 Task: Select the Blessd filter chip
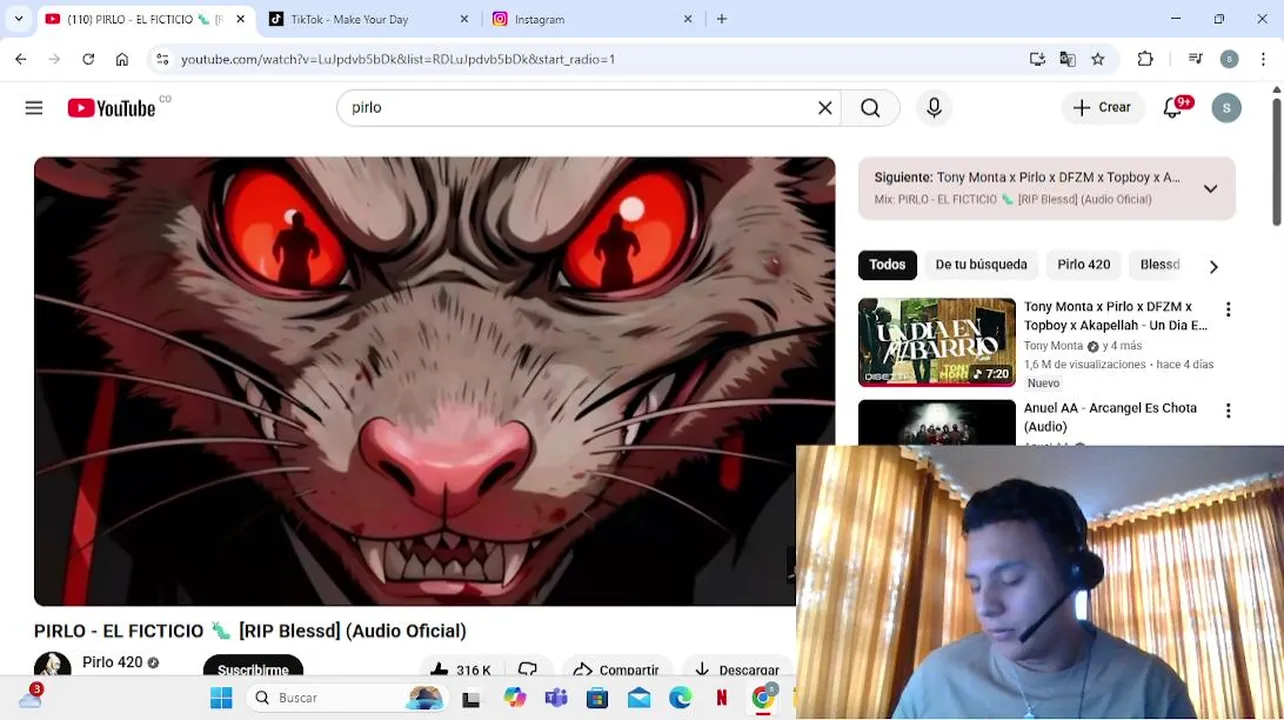tap(1160, 265)
